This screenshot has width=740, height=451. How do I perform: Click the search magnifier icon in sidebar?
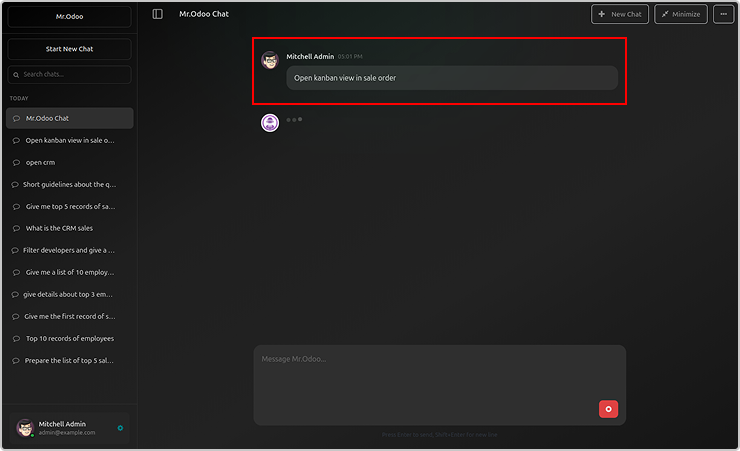click(16, 75)
